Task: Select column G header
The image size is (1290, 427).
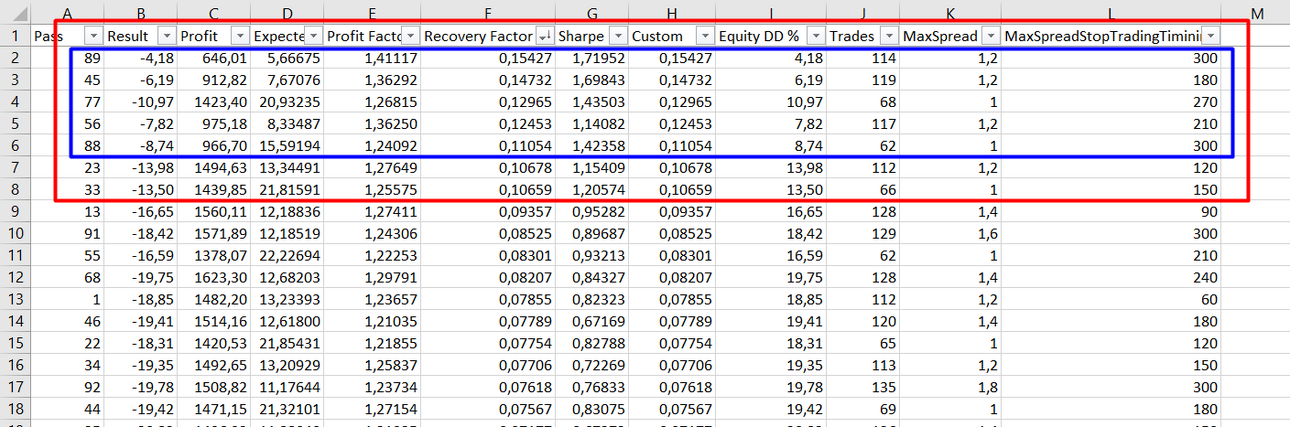Action: coord(592,13)
